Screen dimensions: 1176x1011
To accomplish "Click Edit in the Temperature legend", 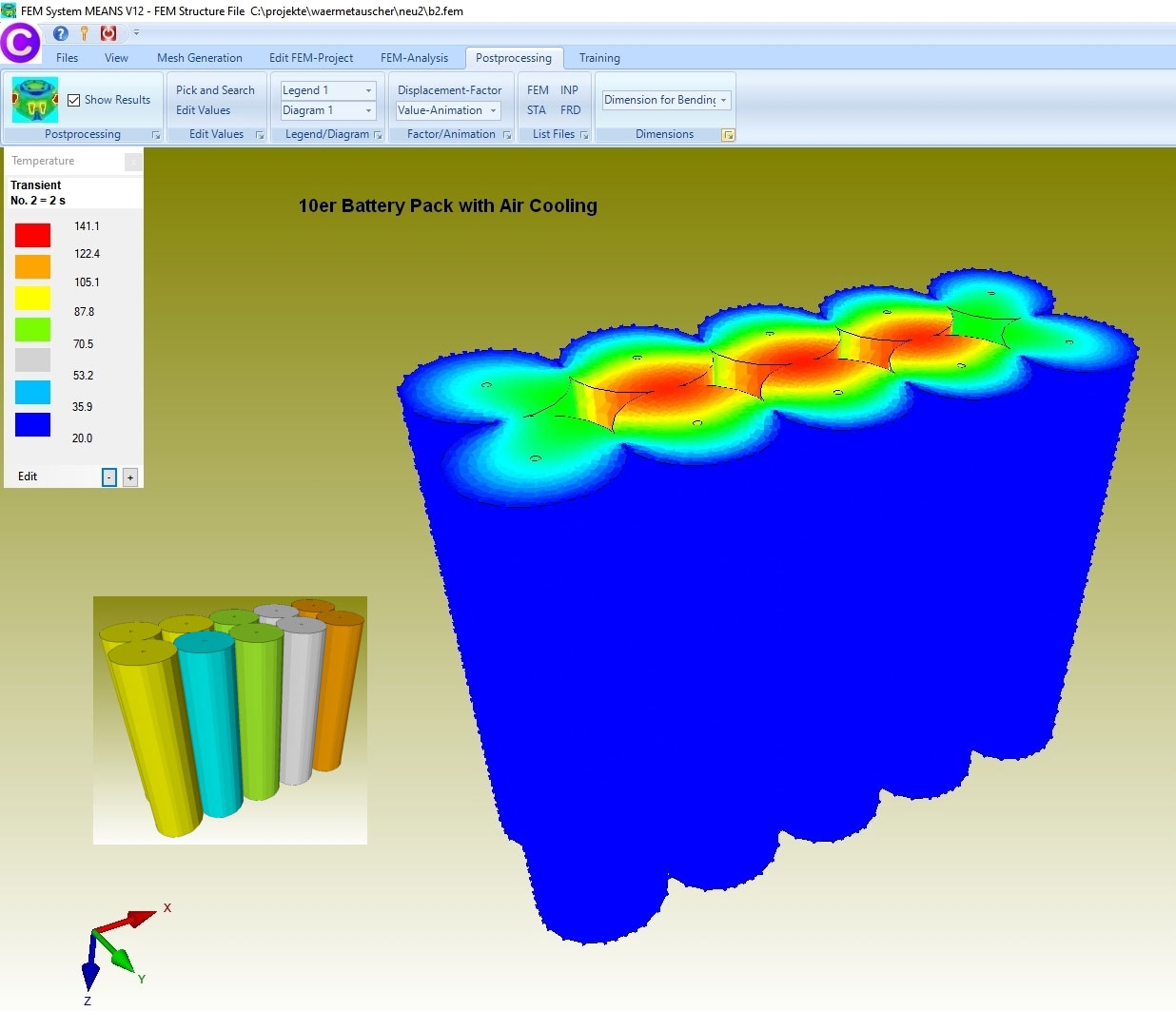I will pos(28,476).
